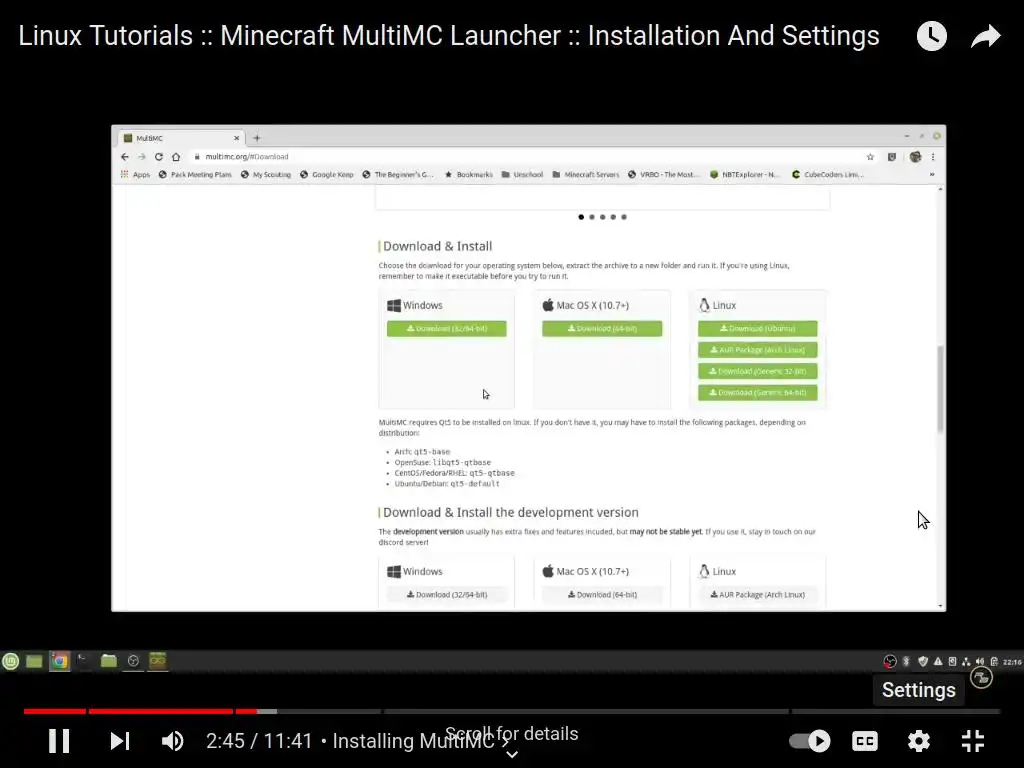Launch Chrome from the taskbar

point(59,662)
